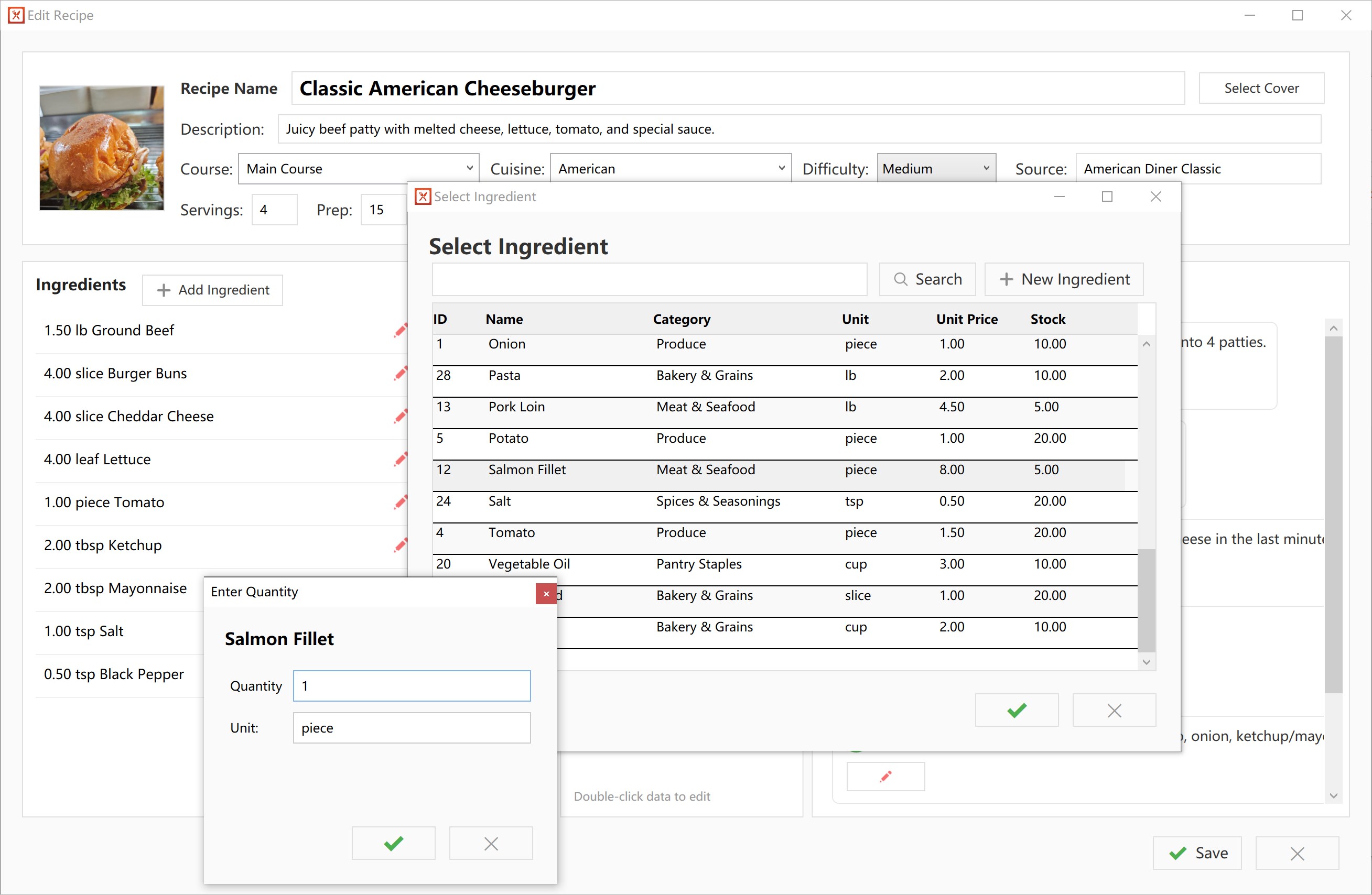Screen dimensions: 1372x895
Task: Click the red pencil edit step button
Action: pyautogui.click(x=885, y=776)
